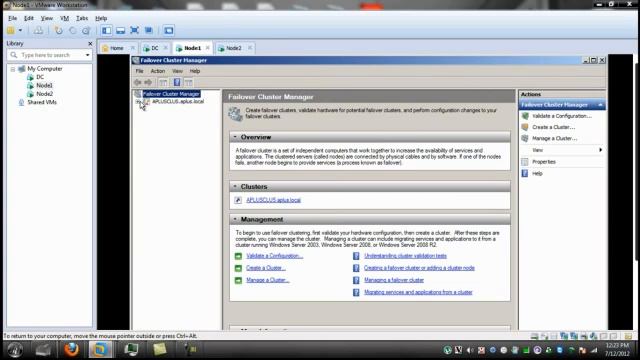
Task: Select Failover Cluster Manager root tree node
Action: 171,94
